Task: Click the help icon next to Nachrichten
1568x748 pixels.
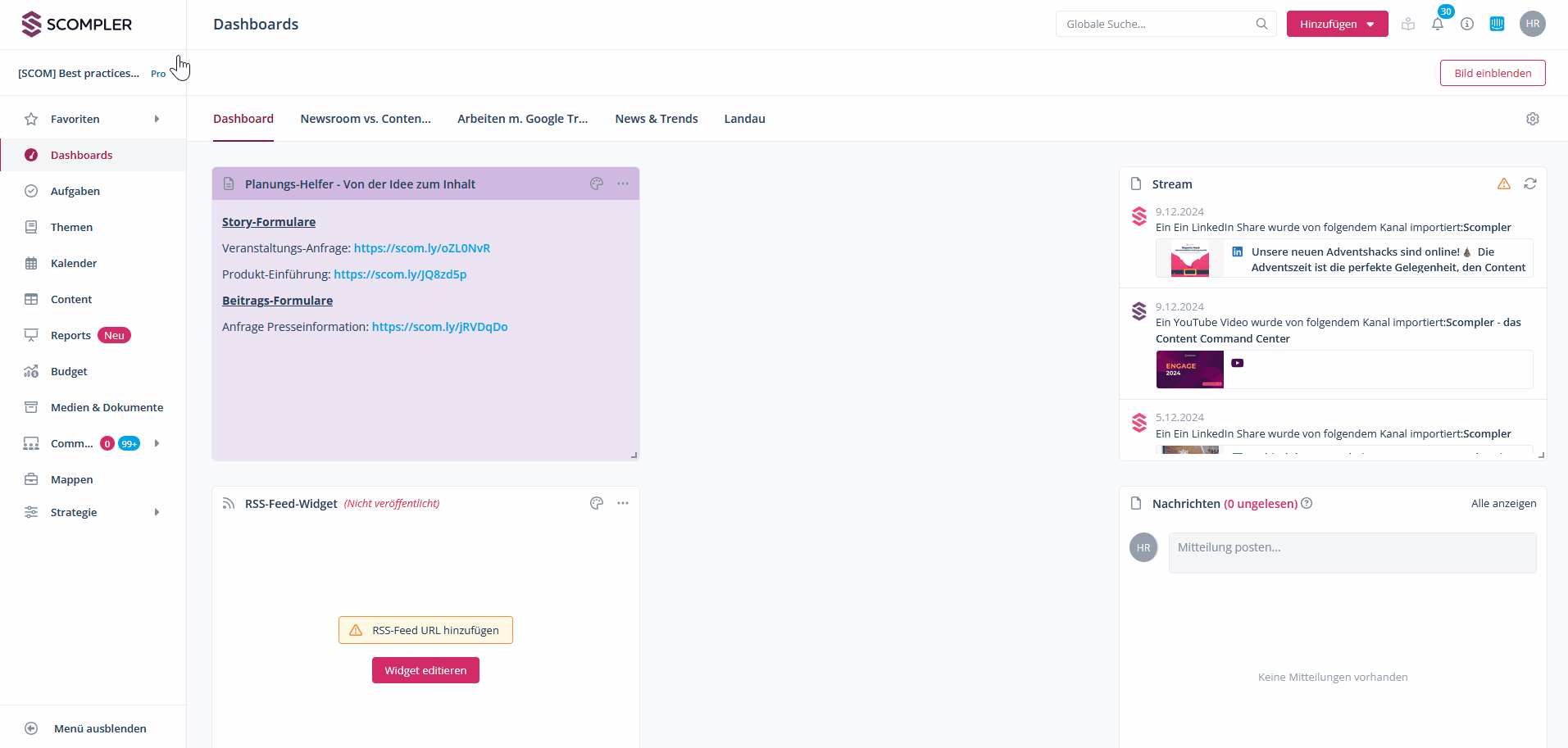Action: pos(1307,503)
